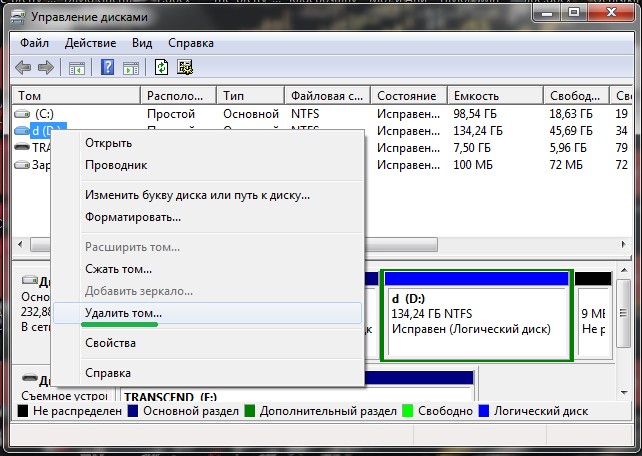Open the Вид menu
The image size is (642, 456).
(142, 43)
